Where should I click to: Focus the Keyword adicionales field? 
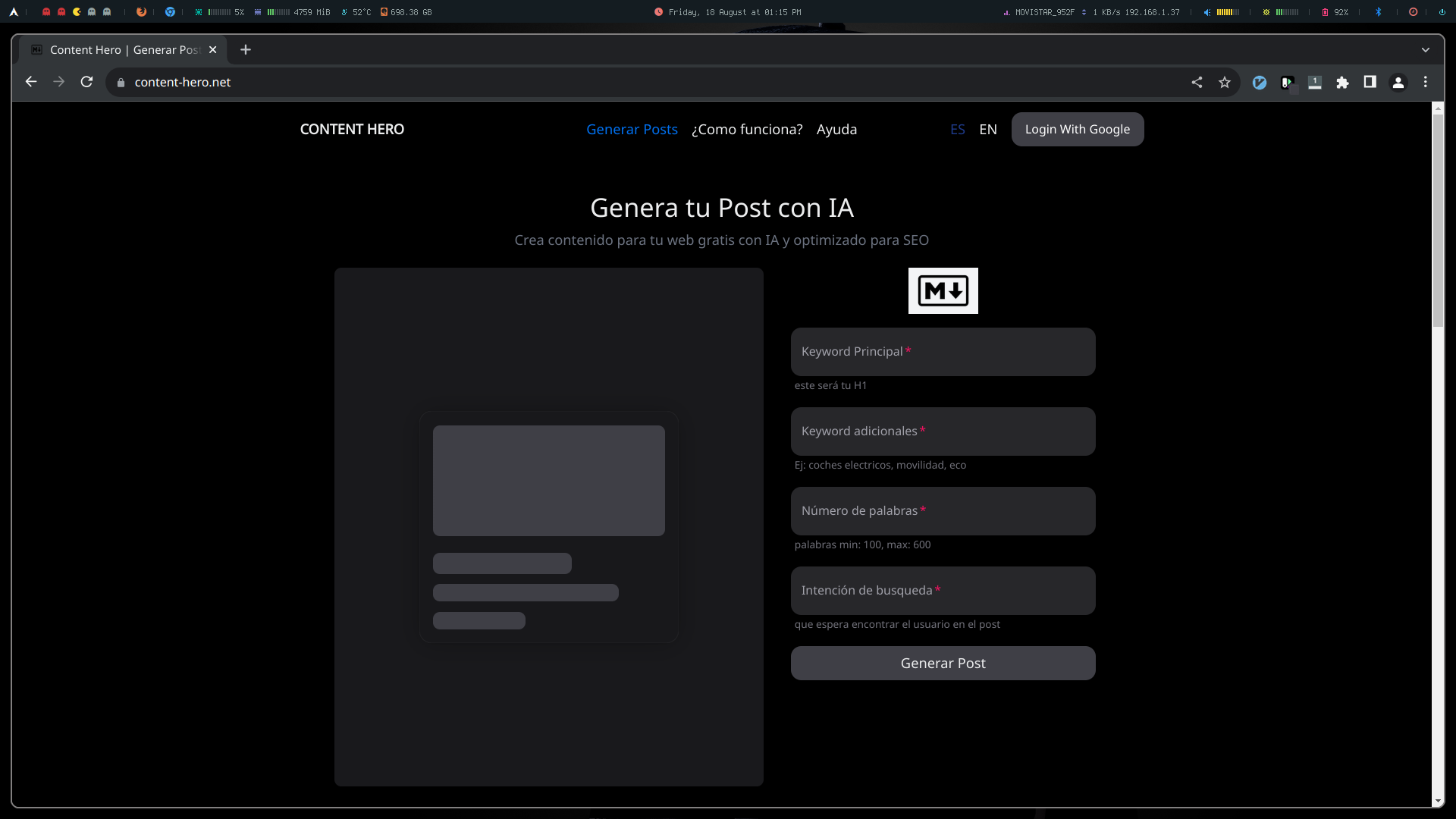[943, 431]
